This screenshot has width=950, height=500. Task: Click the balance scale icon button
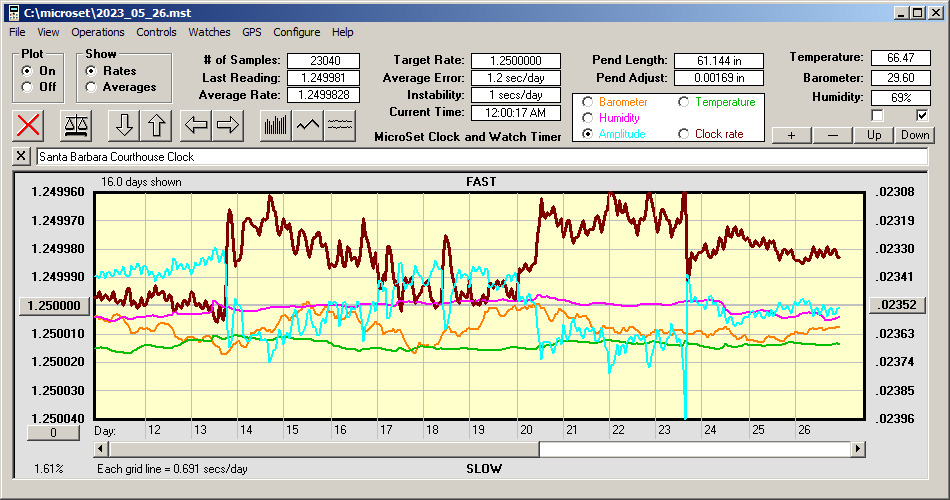pos(75,125)
